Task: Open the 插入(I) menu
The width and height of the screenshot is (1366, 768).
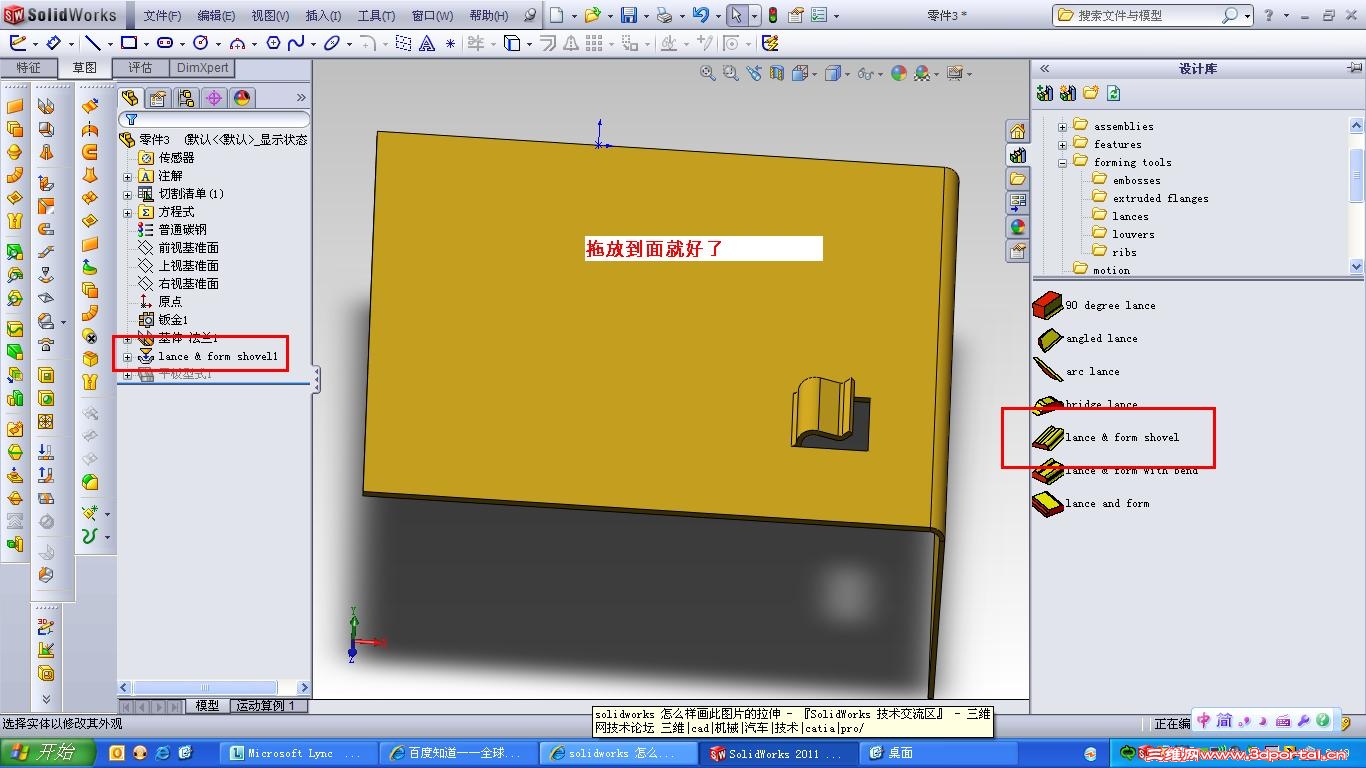Action: point(323,16)
